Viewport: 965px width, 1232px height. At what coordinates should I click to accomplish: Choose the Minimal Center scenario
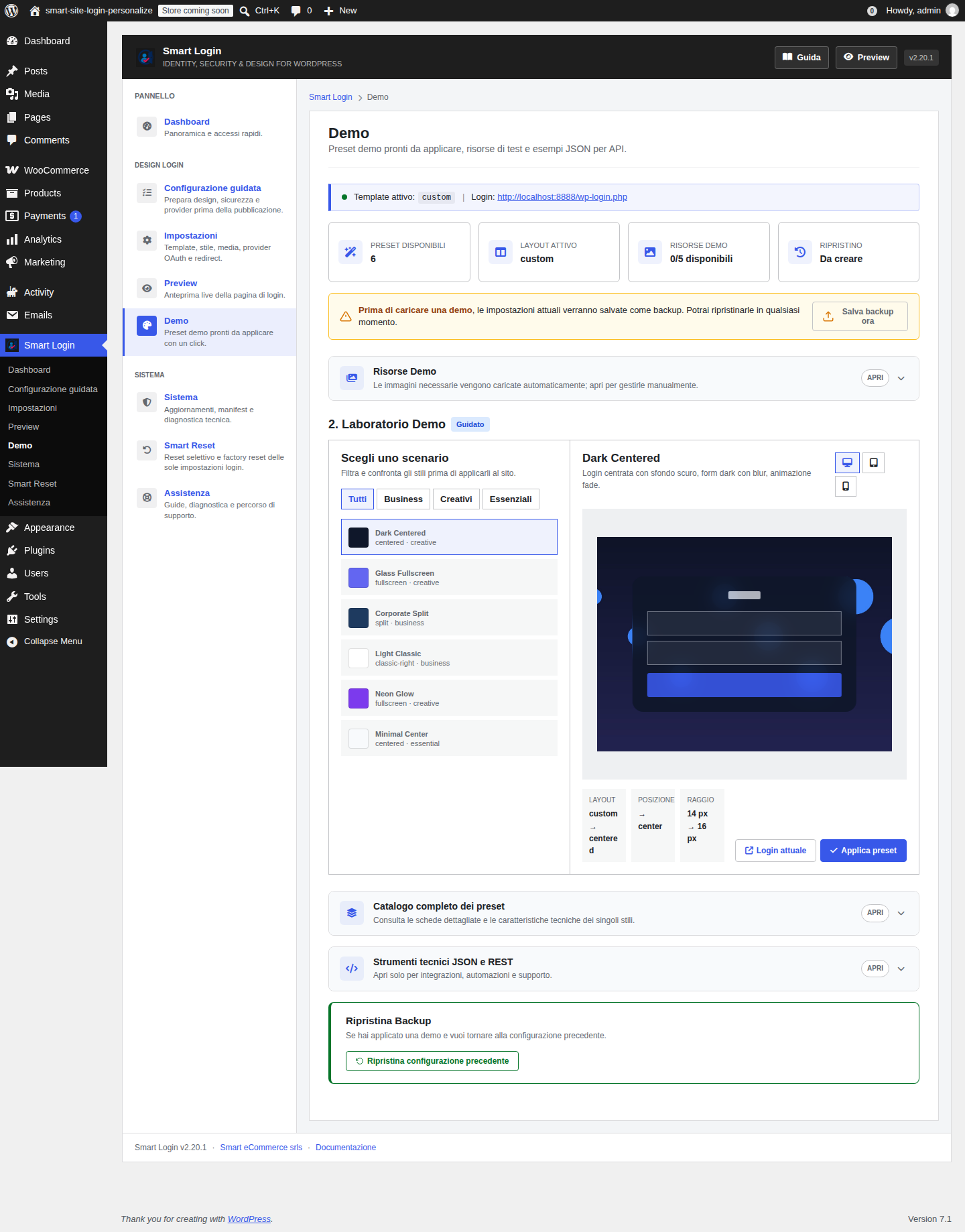pos(449,738)
